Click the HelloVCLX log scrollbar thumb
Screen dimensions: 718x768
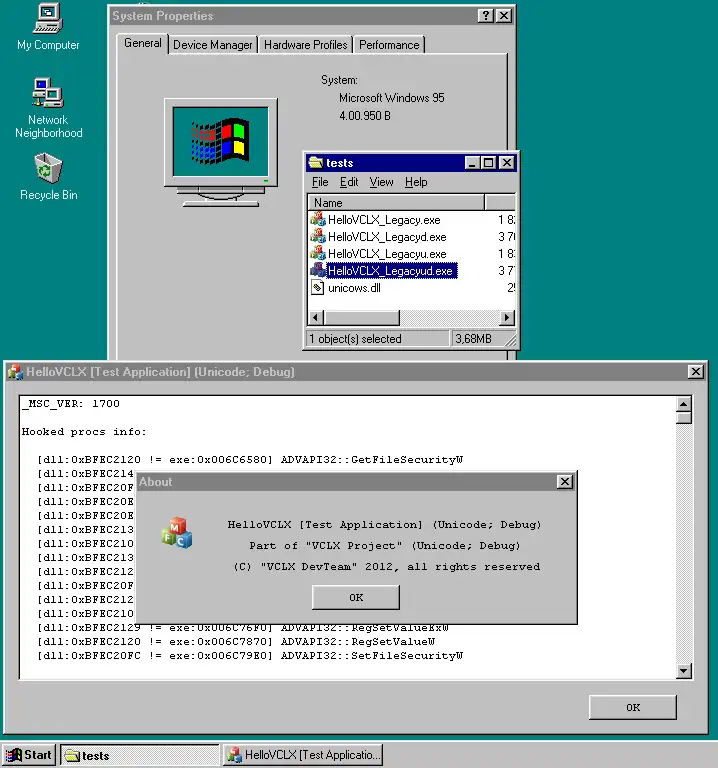[684, 418]
